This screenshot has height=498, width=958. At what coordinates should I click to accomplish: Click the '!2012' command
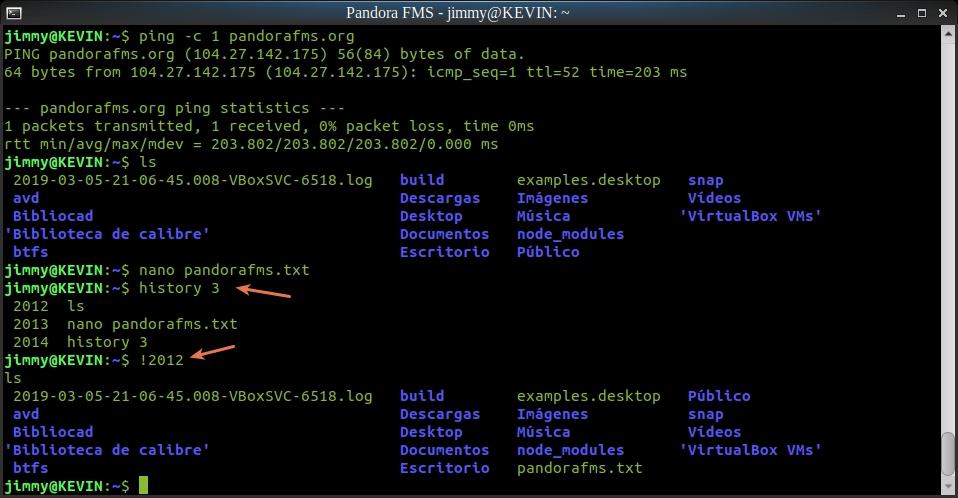pyautogui.click(x=161, y=360)
